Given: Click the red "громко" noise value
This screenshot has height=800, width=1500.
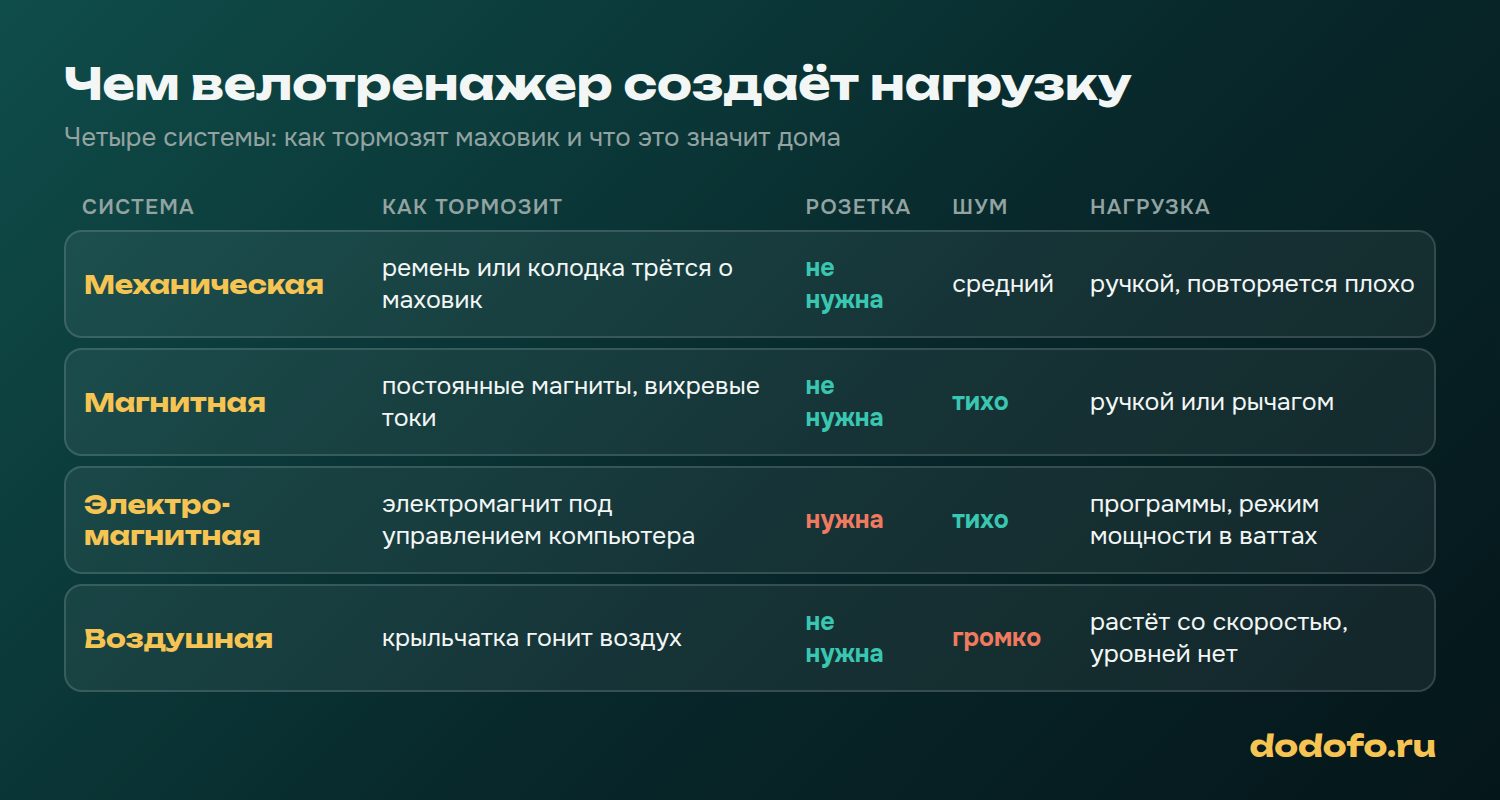Looking at the screenshot, I should pyautogui.click(x=997, y=638).
